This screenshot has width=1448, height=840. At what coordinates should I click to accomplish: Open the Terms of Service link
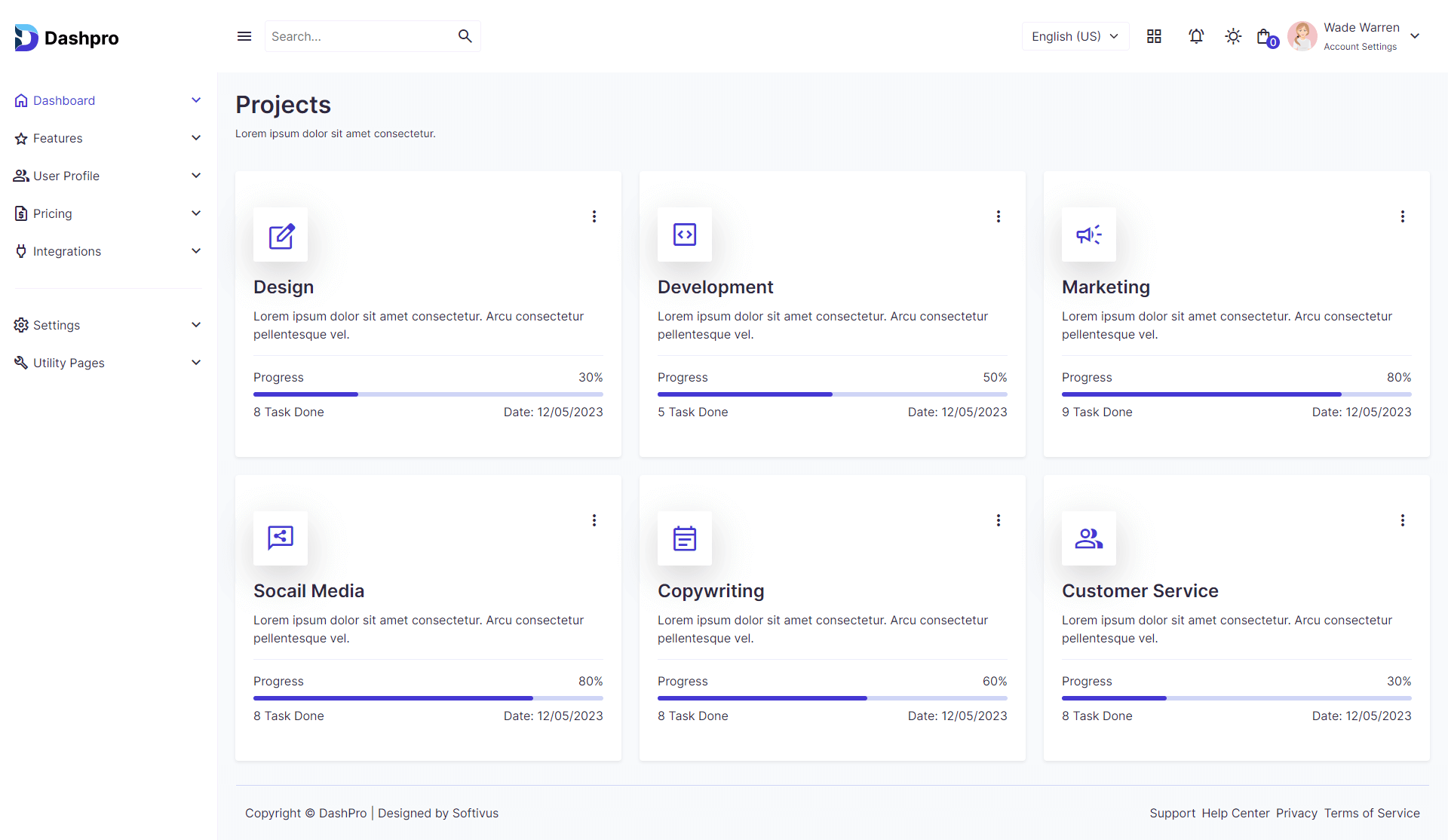pos(1371,813)
